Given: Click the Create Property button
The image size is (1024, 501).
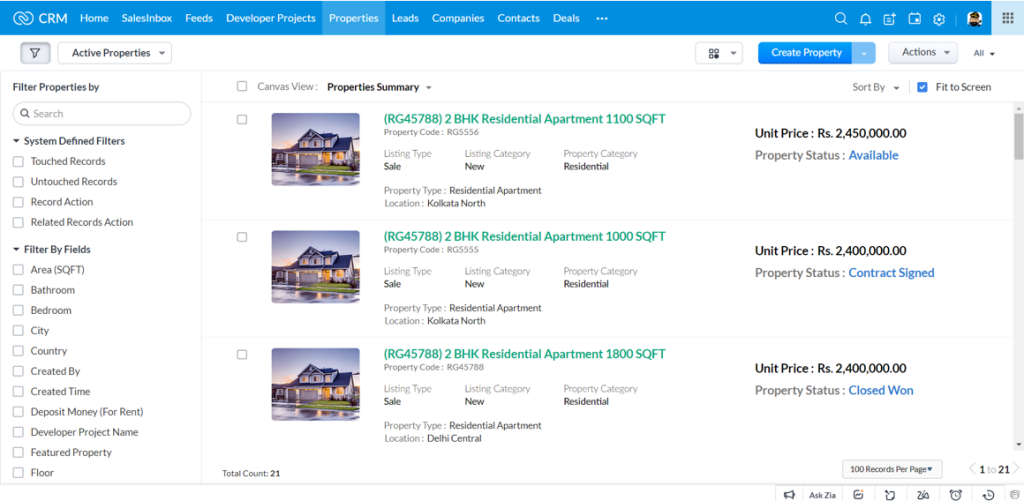Looking at the screenshot, I should pyautogui.click(x=806, y=53).
